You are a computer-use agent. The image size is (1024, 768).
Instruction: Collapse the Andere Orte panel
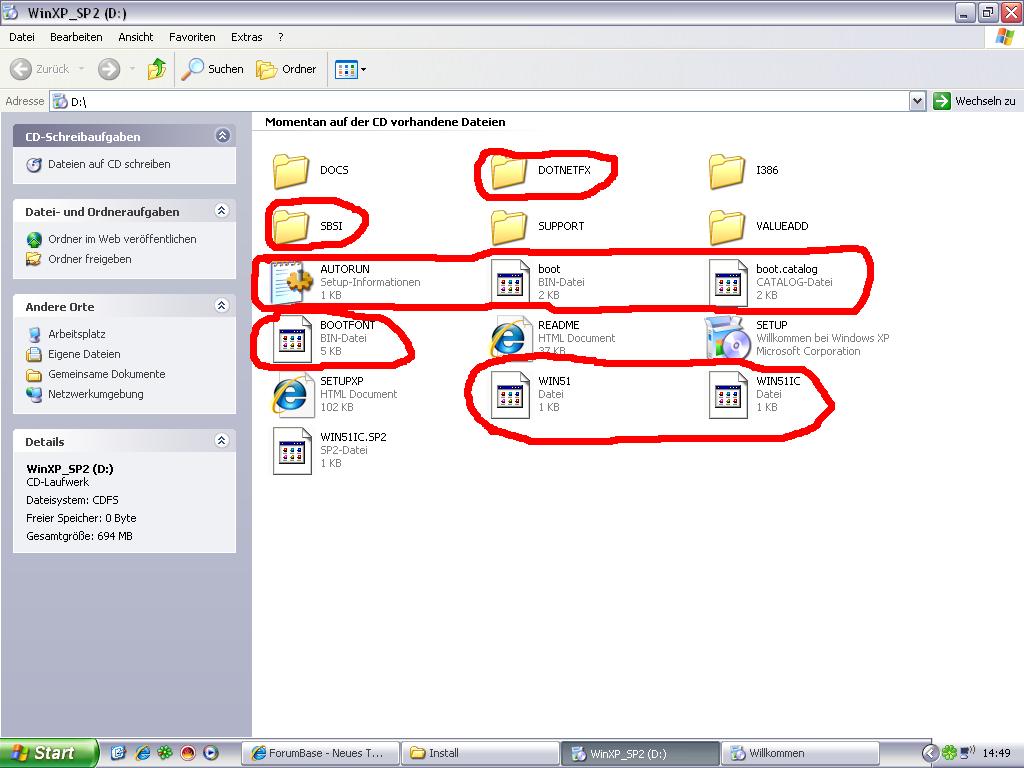click(x=222, y=306)
